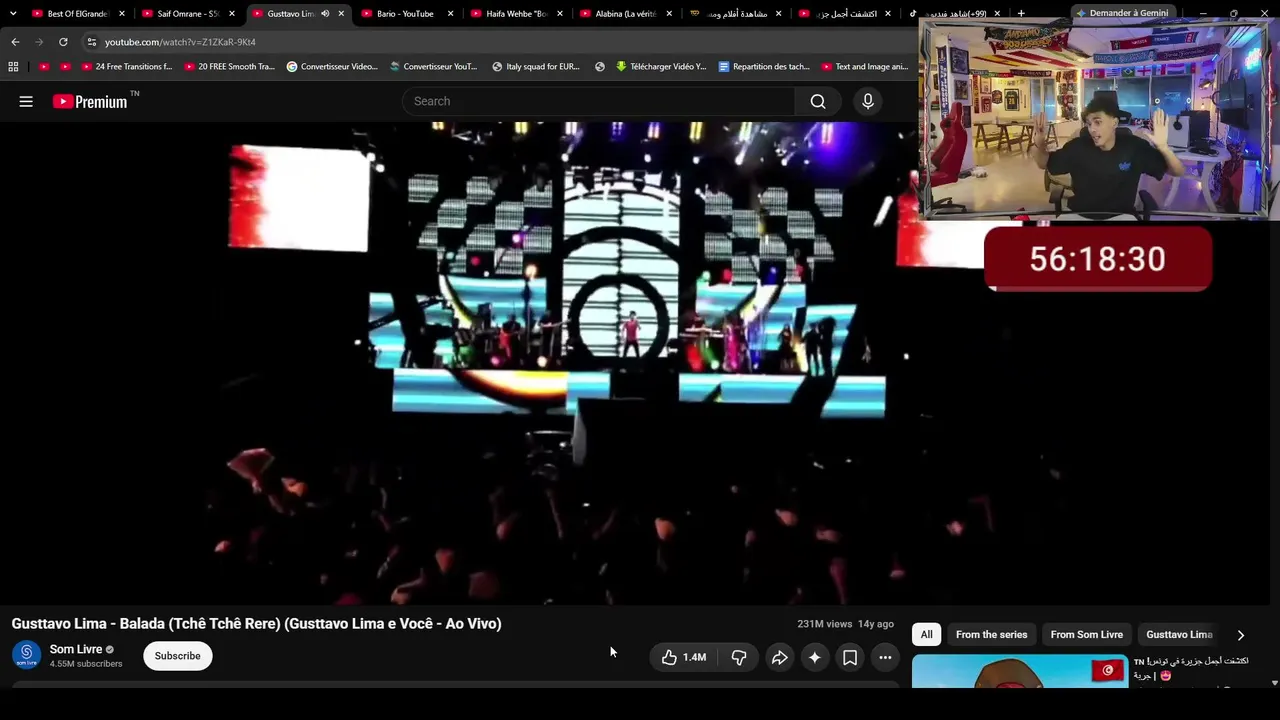Click the sparkle Ask icon
The width and height of the screenshot is (1280, 720).
(x=815, y=657)
